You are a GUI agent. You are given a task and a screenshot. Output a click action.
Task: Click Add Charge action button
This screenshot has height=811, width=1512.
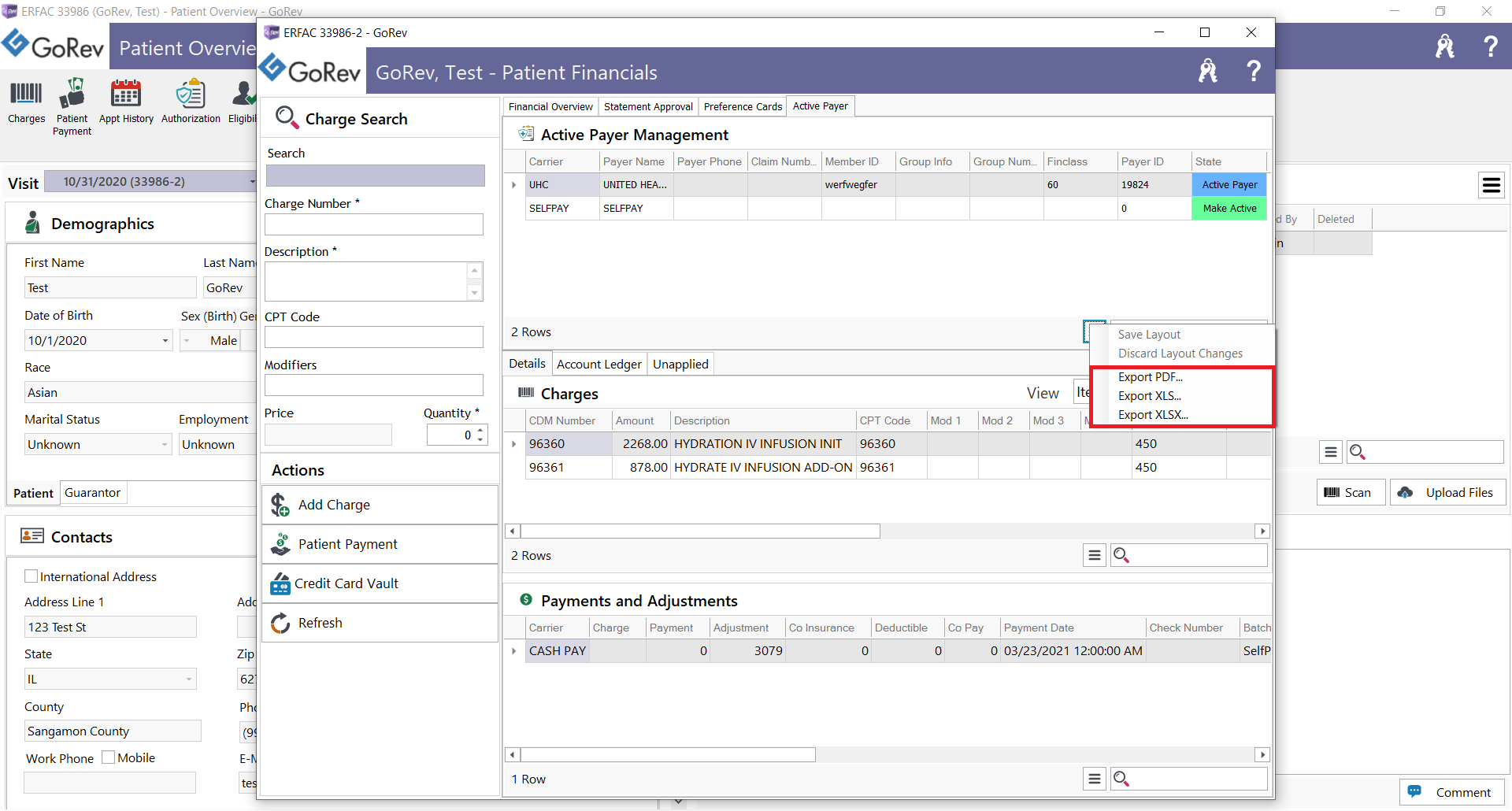point(380,505)
